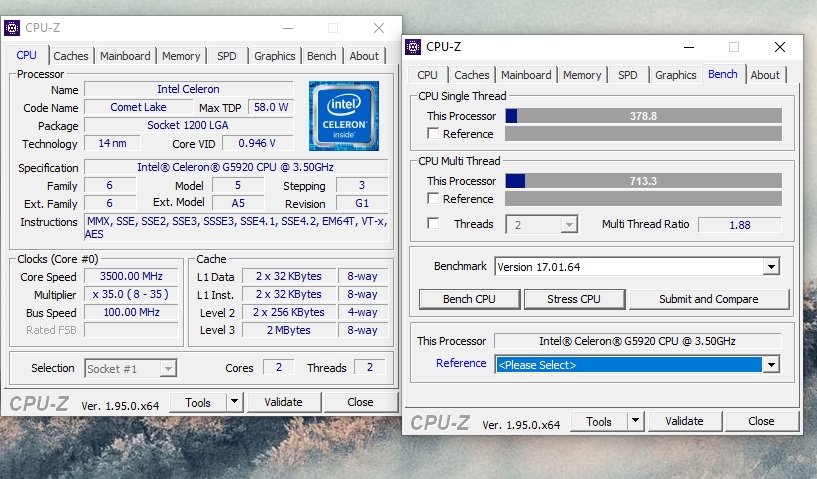Close the right CPU-Z window with X
817x479 pixels.
[x=779, y=47]
